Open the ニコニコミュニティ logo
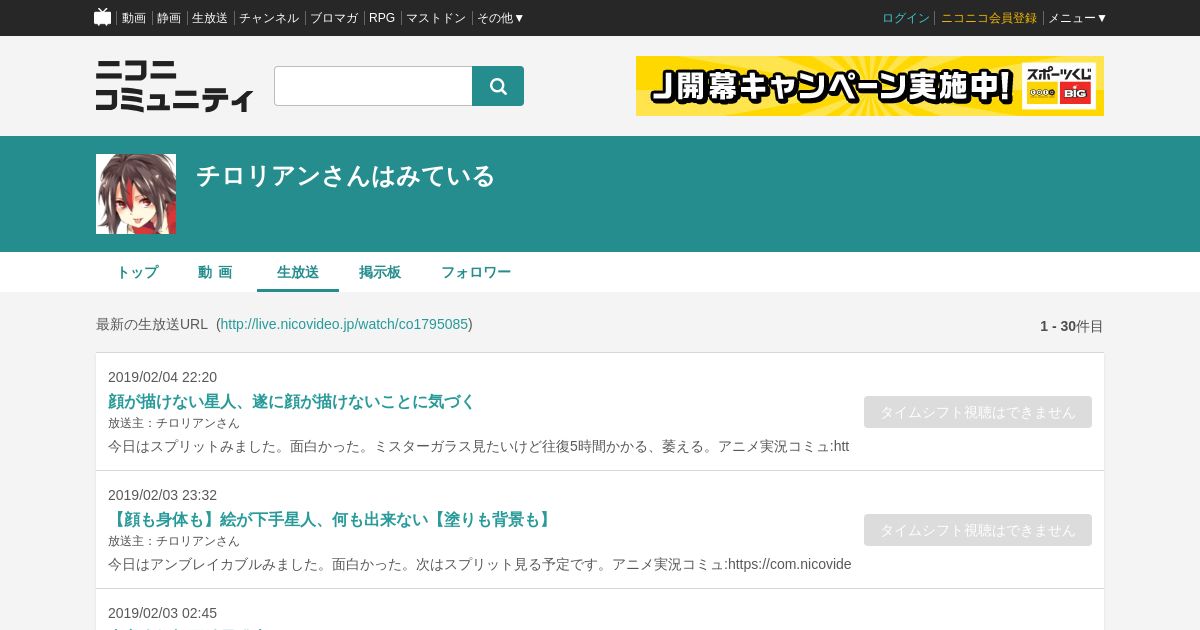Screen dimensions: 1200x630 click(x=174, y=86)
